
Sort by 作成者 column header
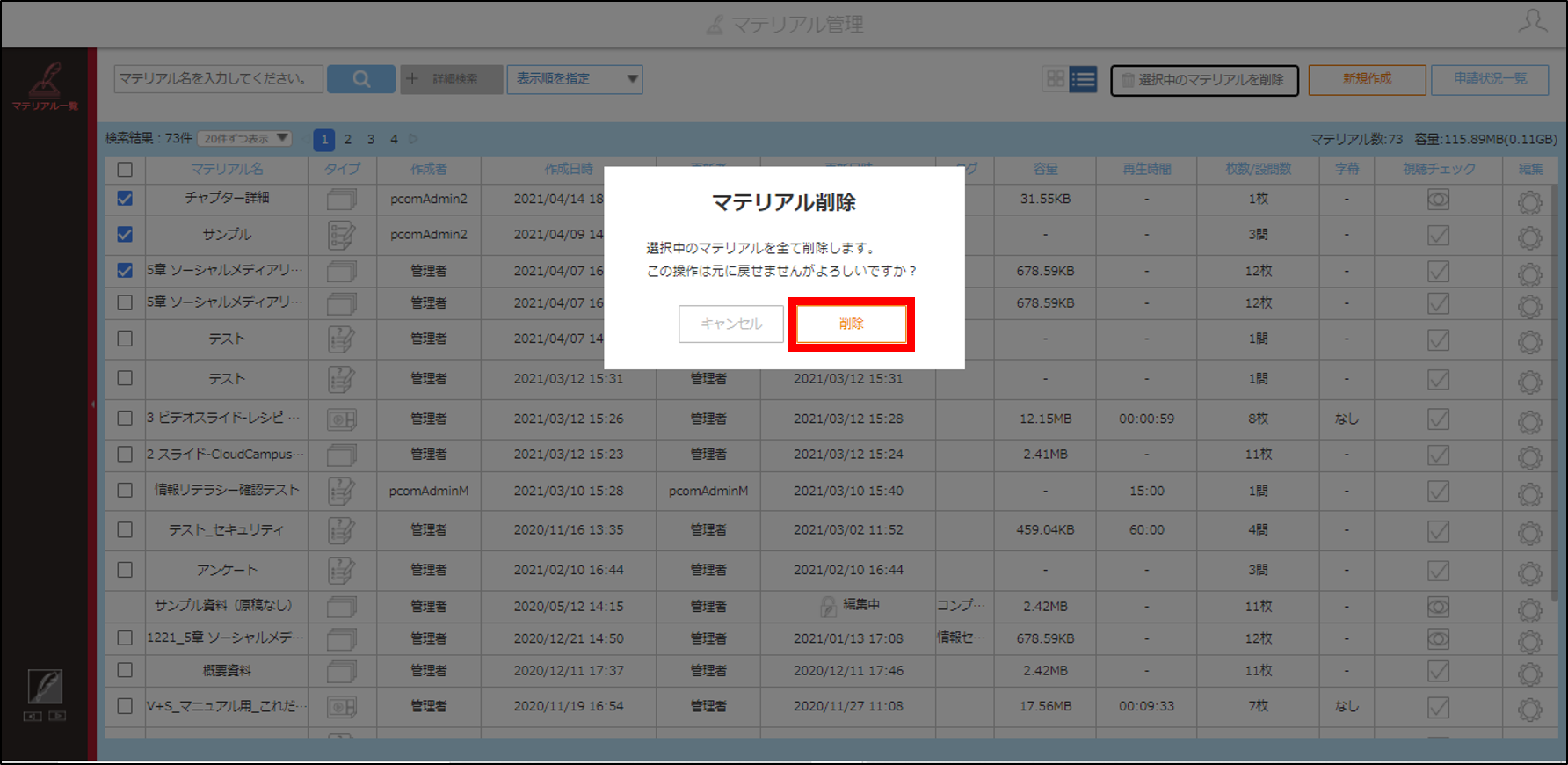pyautogui.click(x=429, y=169)
